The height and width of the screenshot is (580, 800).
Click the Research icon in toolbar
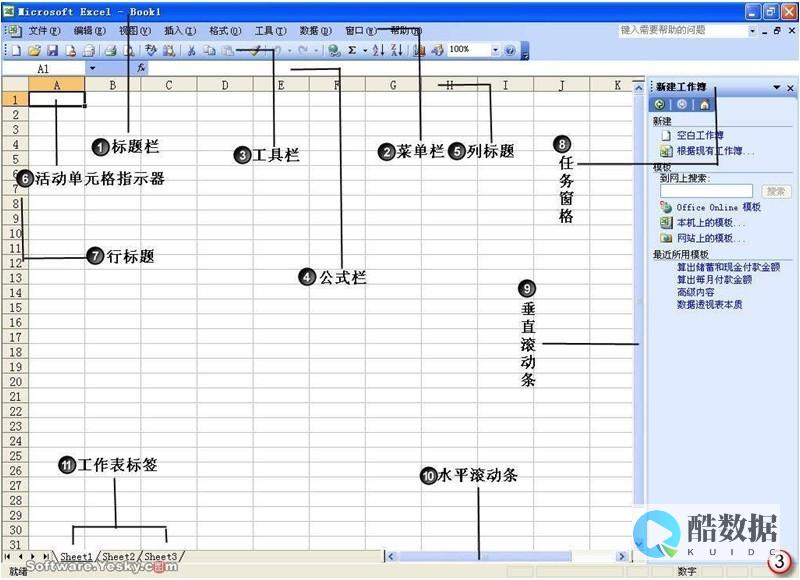169,50
